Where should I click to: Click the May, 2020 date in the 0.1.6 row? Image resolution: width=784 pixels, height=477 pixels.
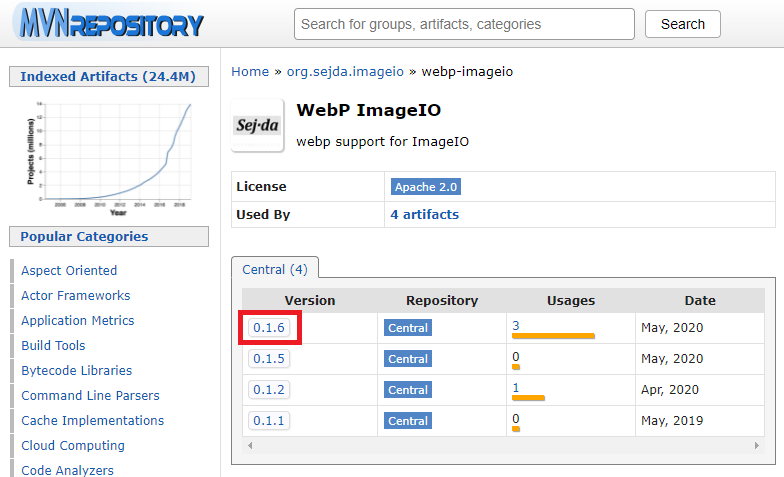pos(672,328)
